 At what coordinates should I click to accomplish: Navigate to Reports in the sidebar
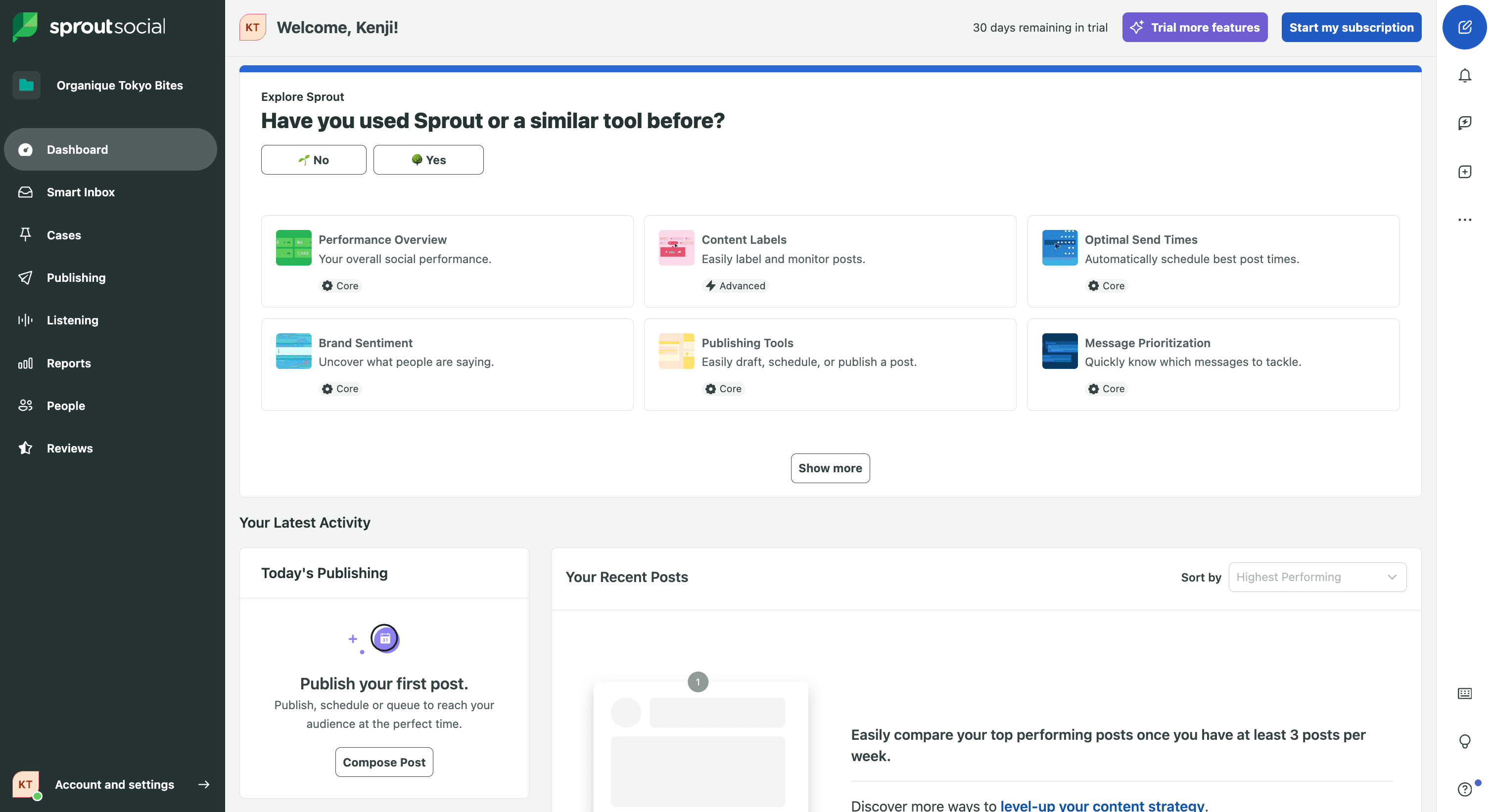coord(68,363)
